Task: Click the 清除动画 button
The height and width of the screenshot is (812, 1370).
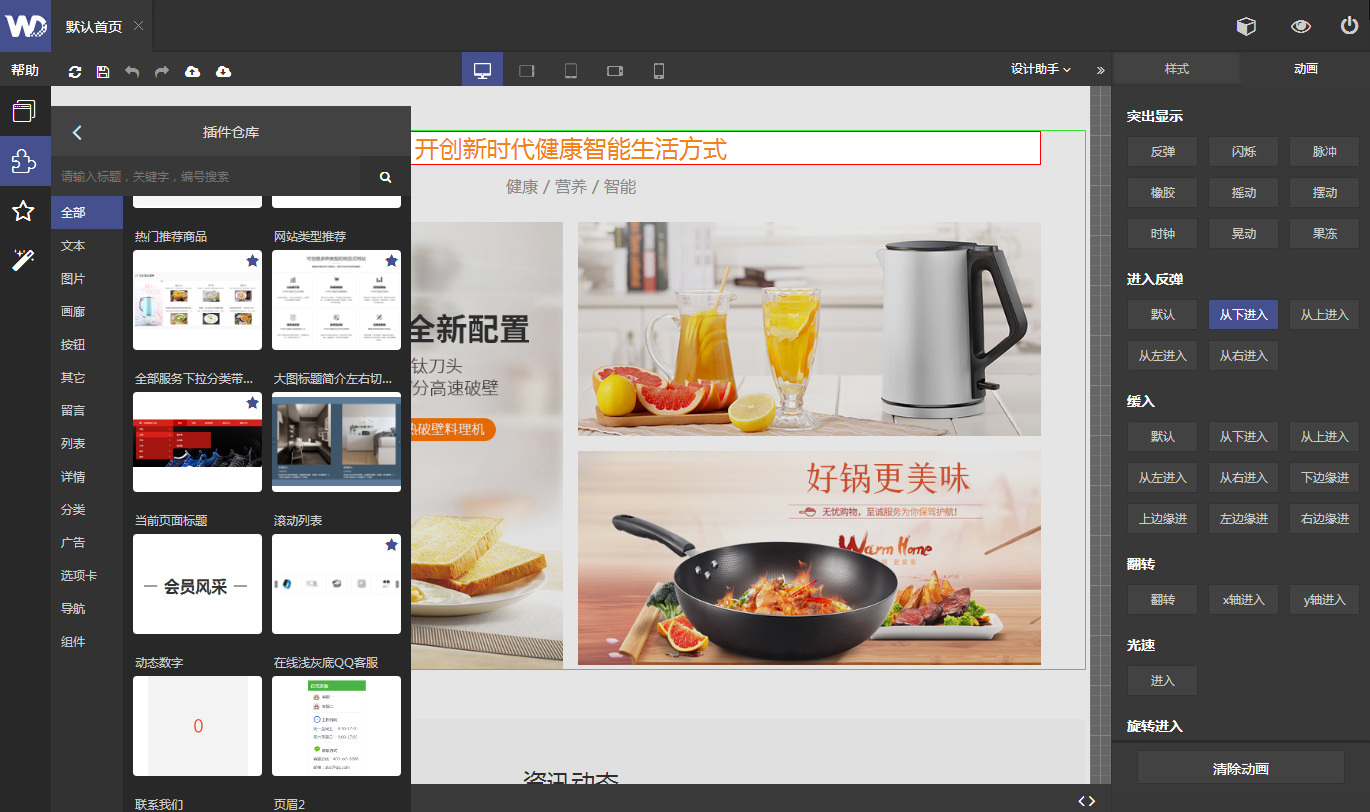Action: (1240, 769)
